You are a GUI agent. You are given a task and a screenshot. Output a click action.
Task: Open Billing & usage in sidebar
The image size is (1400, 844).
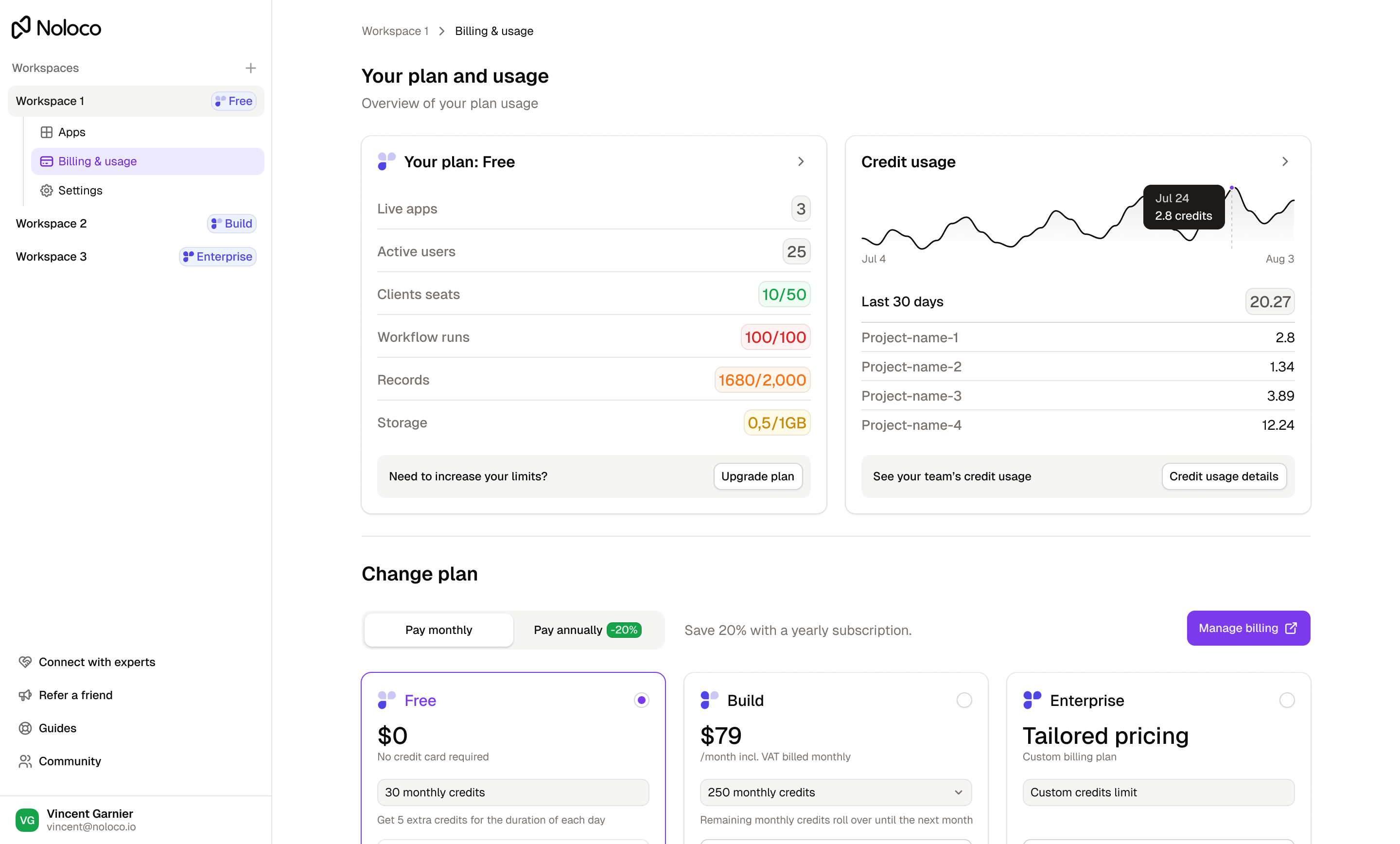[x=148, y=161]
